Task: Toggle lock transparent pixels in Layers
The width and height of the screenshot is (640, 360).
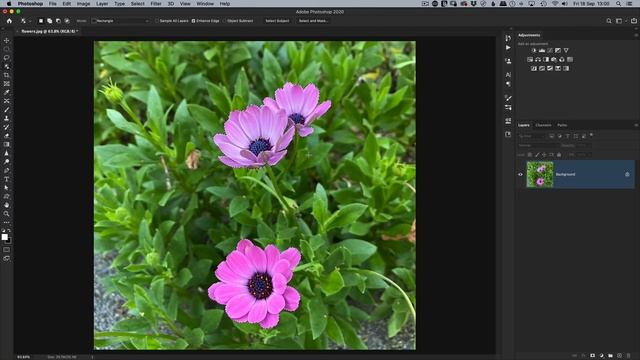Action: [530, 155]
